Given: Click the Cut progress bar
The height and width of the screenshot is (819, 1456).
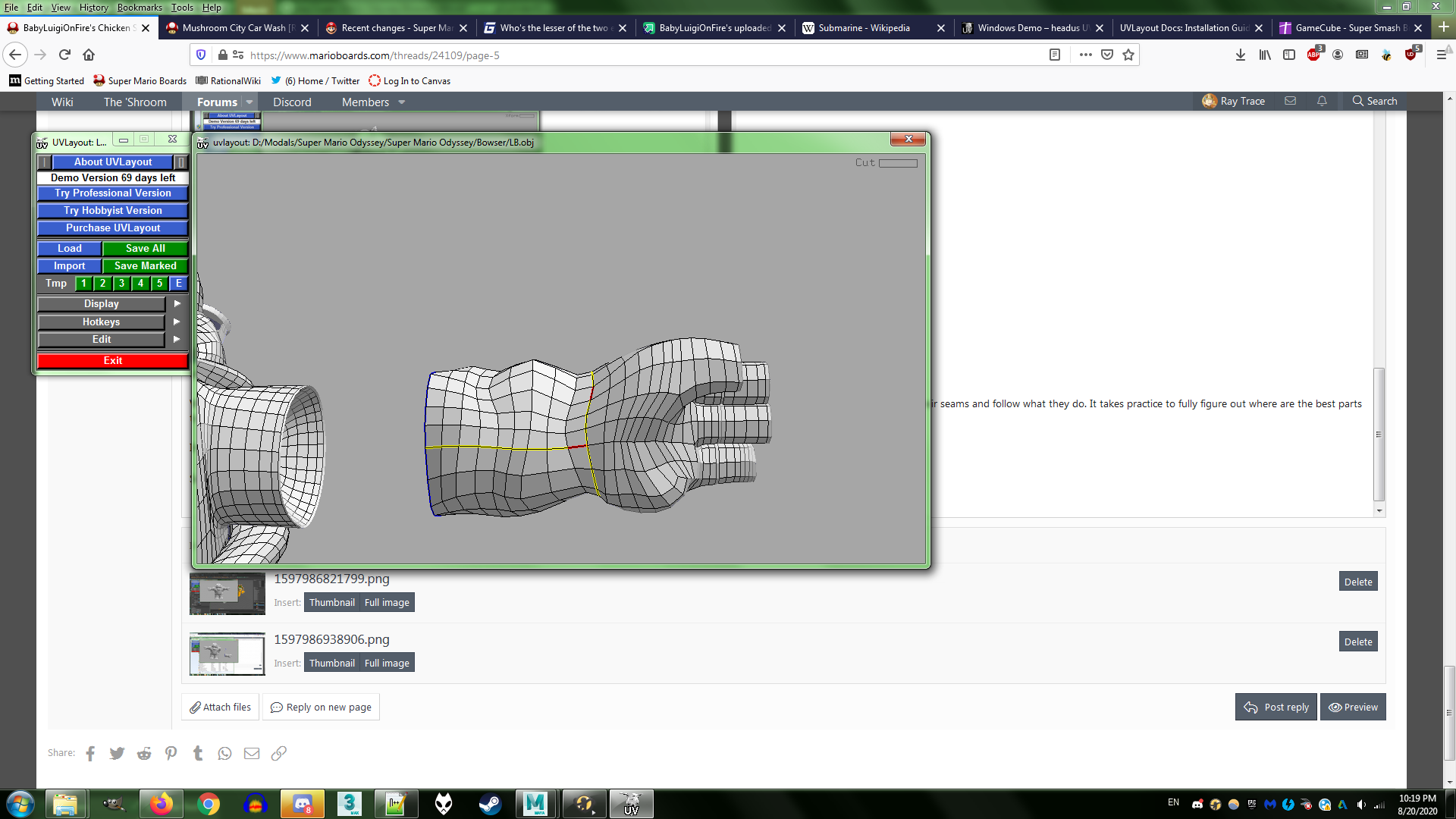Looking at the screenshot, I should (898, 163).
